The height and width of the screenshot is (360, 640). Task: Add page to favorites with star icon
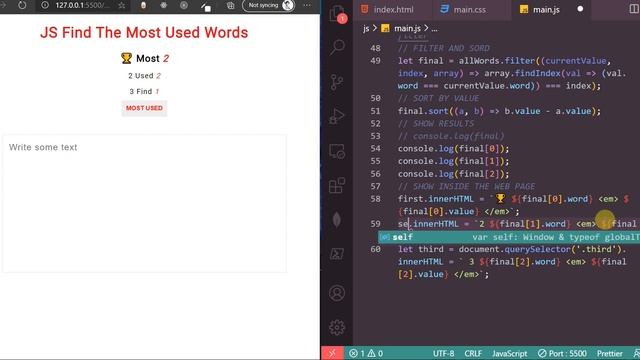pyautogui.click(x=122, y=5)
